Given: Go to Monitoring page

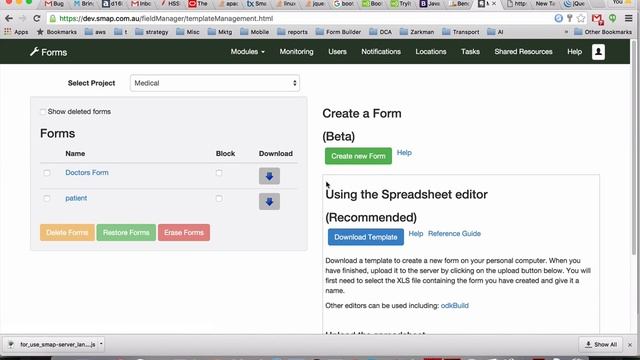Looking at the screenshot, I should click(x=296, y=52).
